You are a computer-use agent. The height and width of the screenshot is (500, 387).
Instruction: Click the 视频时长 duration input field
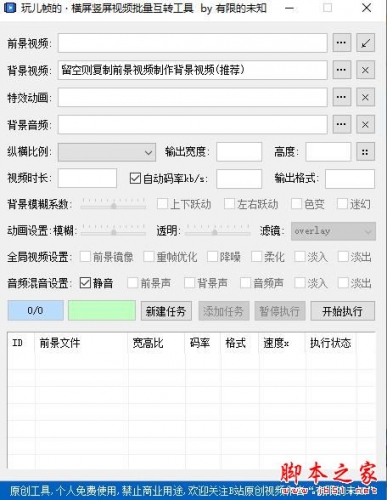[87, 178]
